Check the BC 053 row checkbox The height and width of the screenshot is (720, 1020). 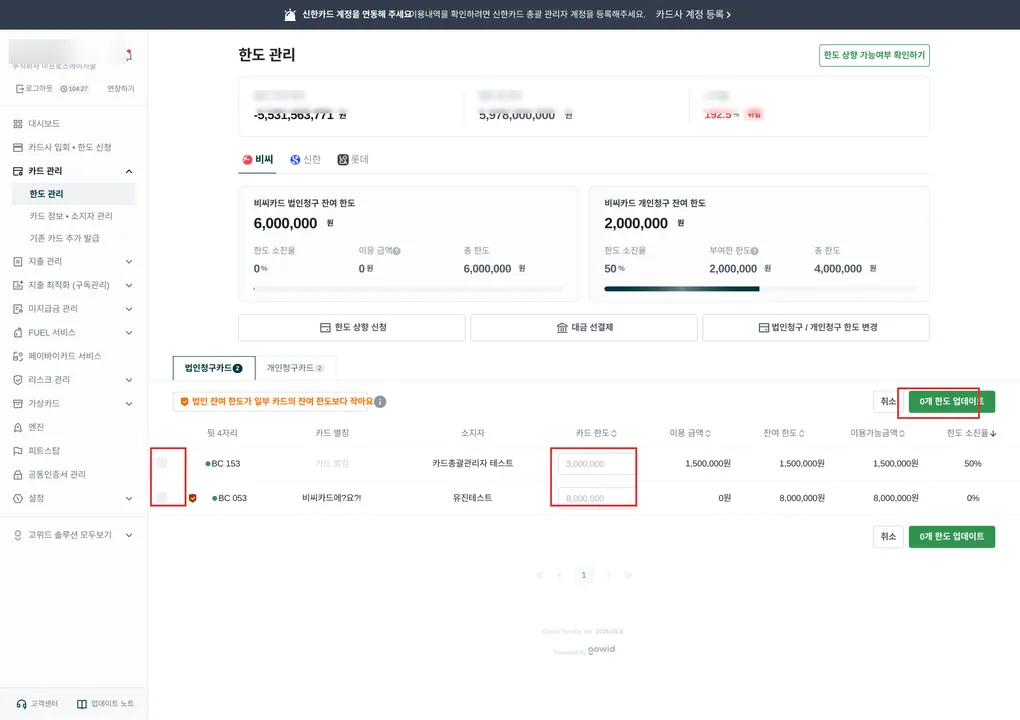point(162,498)
